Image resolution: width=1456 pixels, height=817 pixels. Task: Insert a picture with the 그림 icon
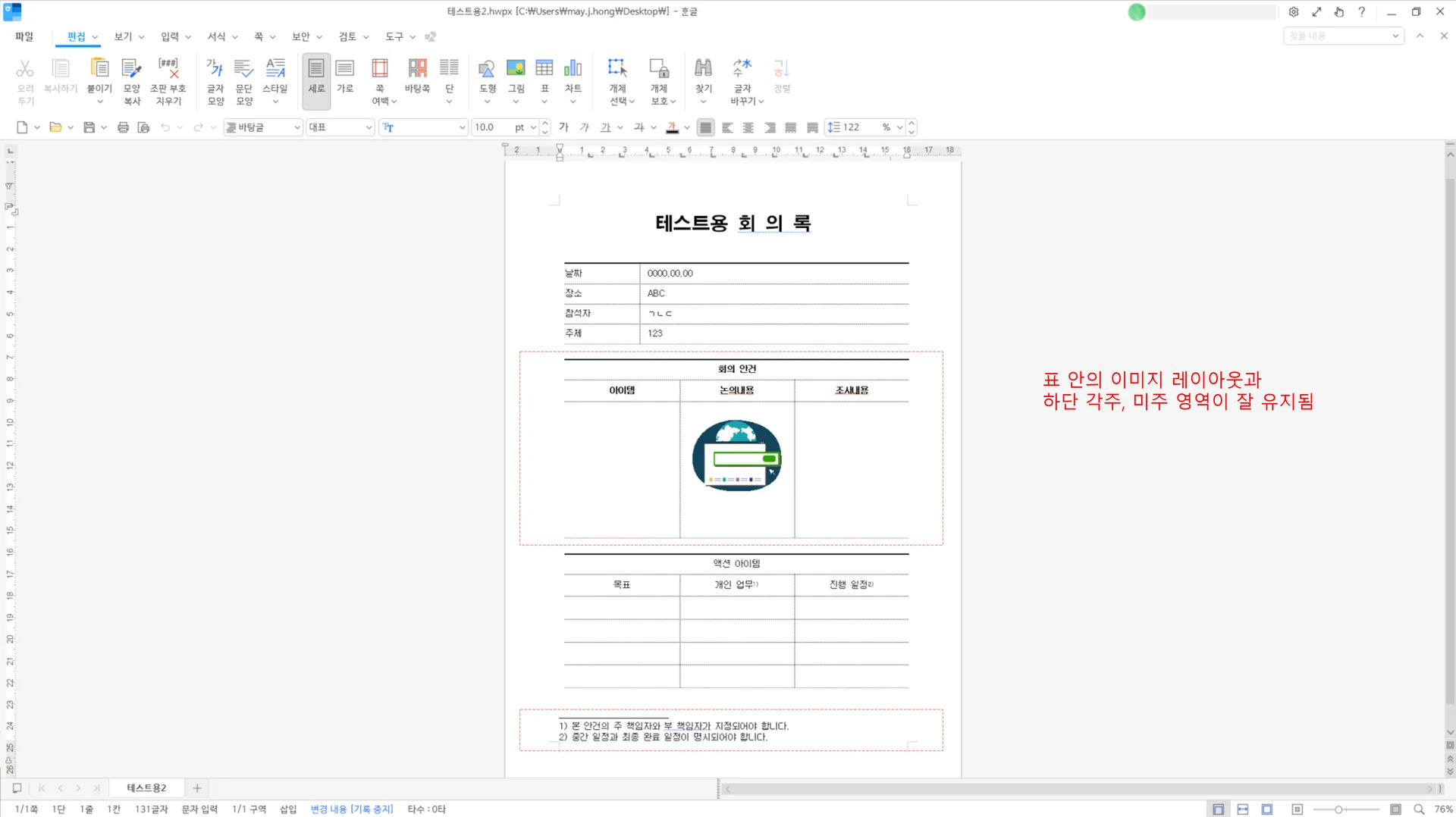(516, 69)
